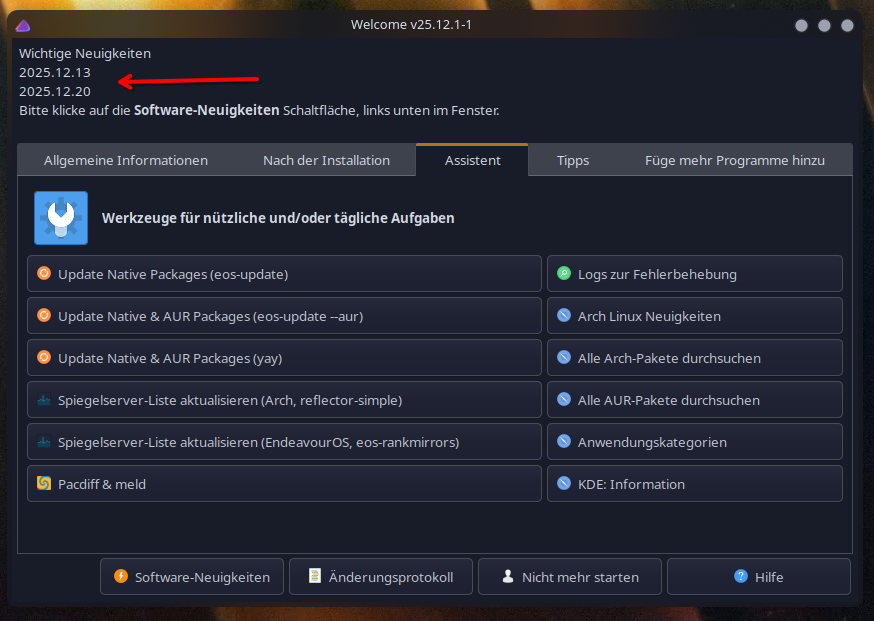Click the Änderungsprotokoll document icon

point(315,577)
